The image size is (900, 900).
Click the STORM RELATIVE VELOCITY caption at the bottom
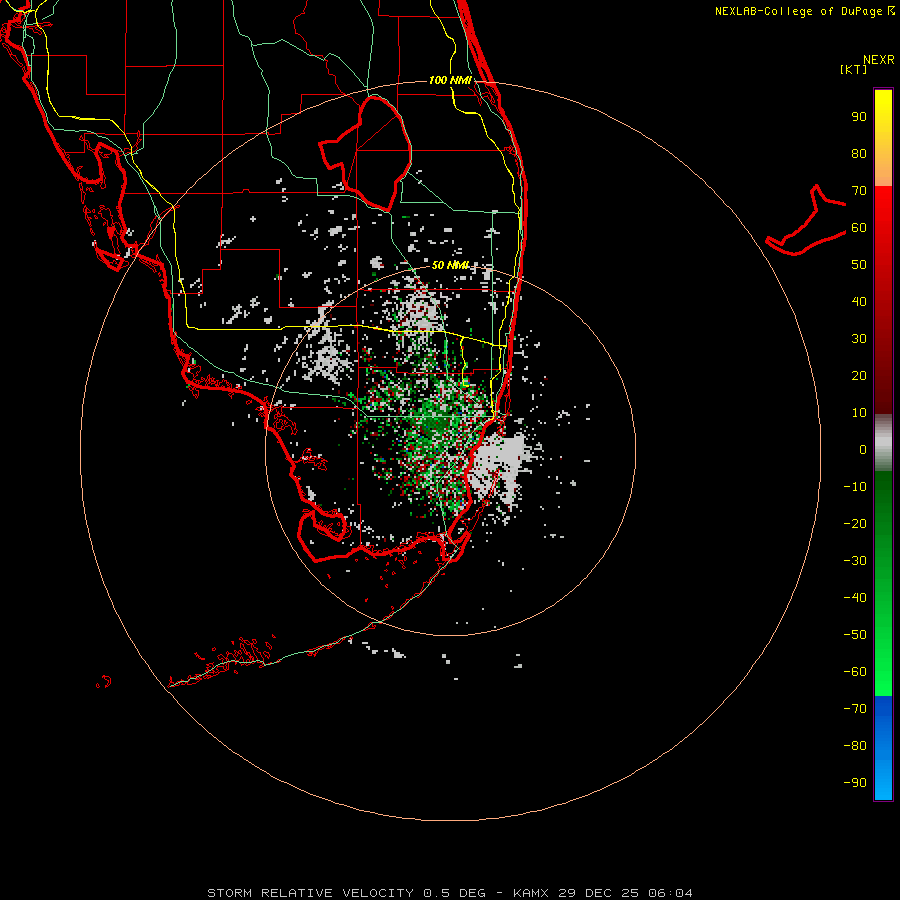(450, 893)
